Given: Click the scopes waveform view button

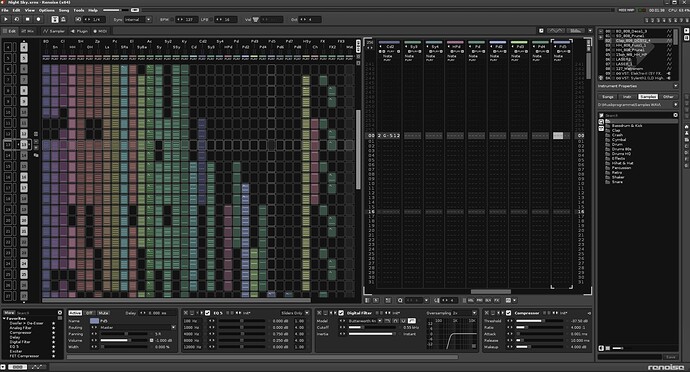Looking at the screenshot, I should [x=555, y=31].
